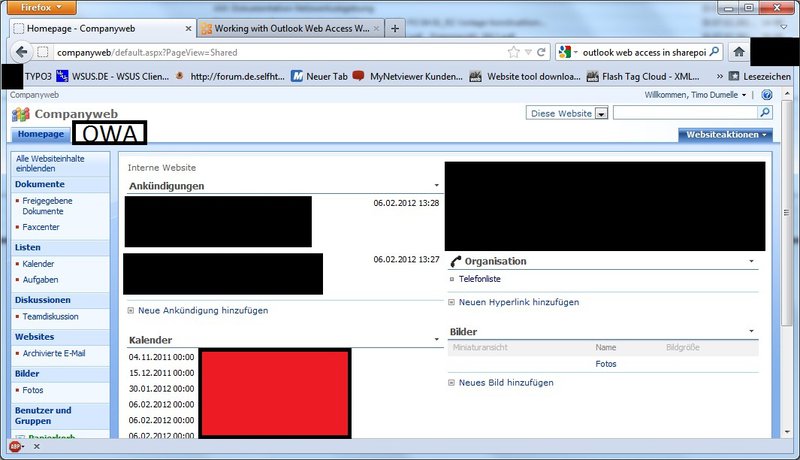Close the add-on bar with X
The width and height of the screenshot is (800, 460).
37,446
